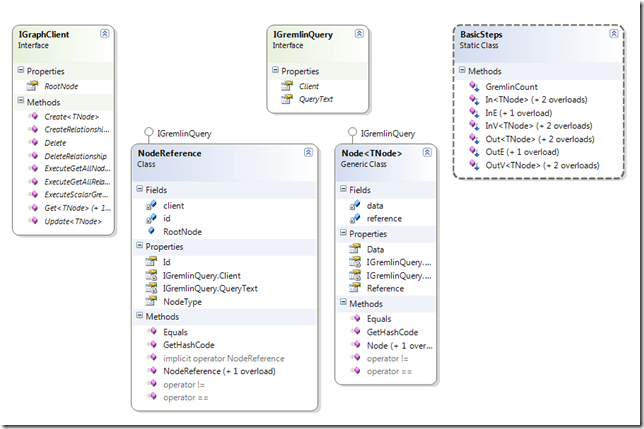The image size is (644, 429).
Task: Click the GetHashCode method icon in Node<TNode>
Action: pos(354,331)
